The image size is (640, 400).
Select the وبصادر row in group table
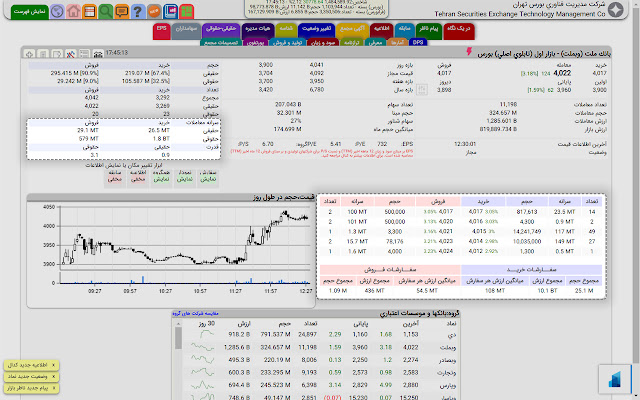(320, 360)
